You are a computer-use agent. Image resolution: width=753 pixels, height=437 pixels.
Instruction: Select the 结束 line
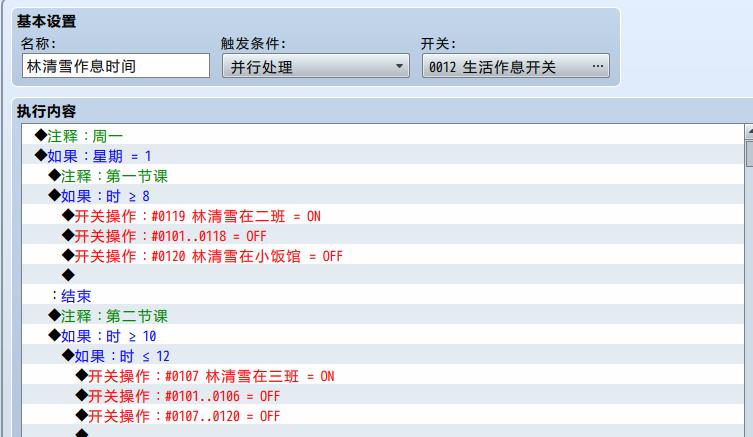click(x=383, y=296)
